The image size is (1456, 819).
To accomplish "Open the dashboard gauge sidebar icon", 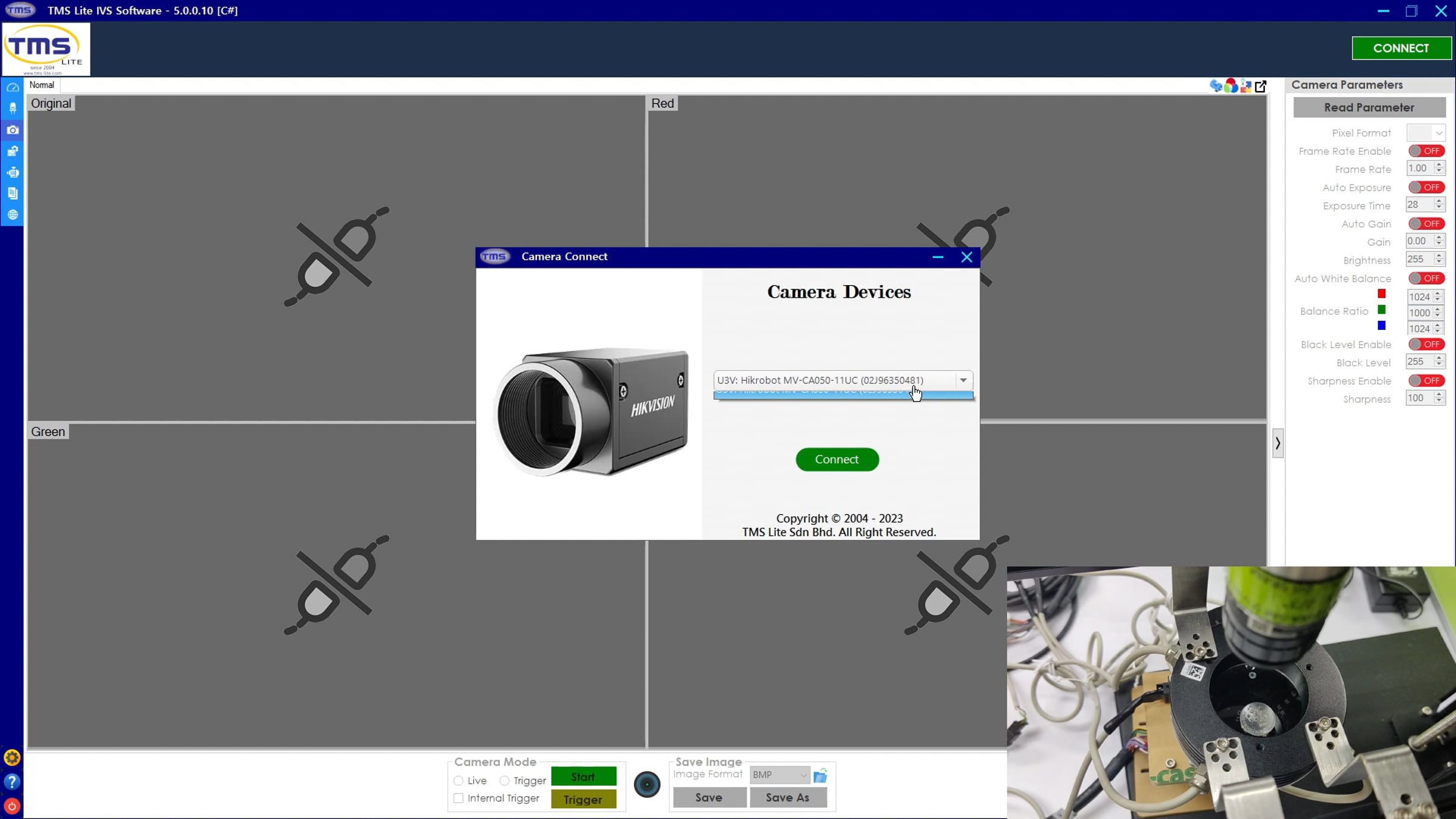I will [x=13, y=87].
